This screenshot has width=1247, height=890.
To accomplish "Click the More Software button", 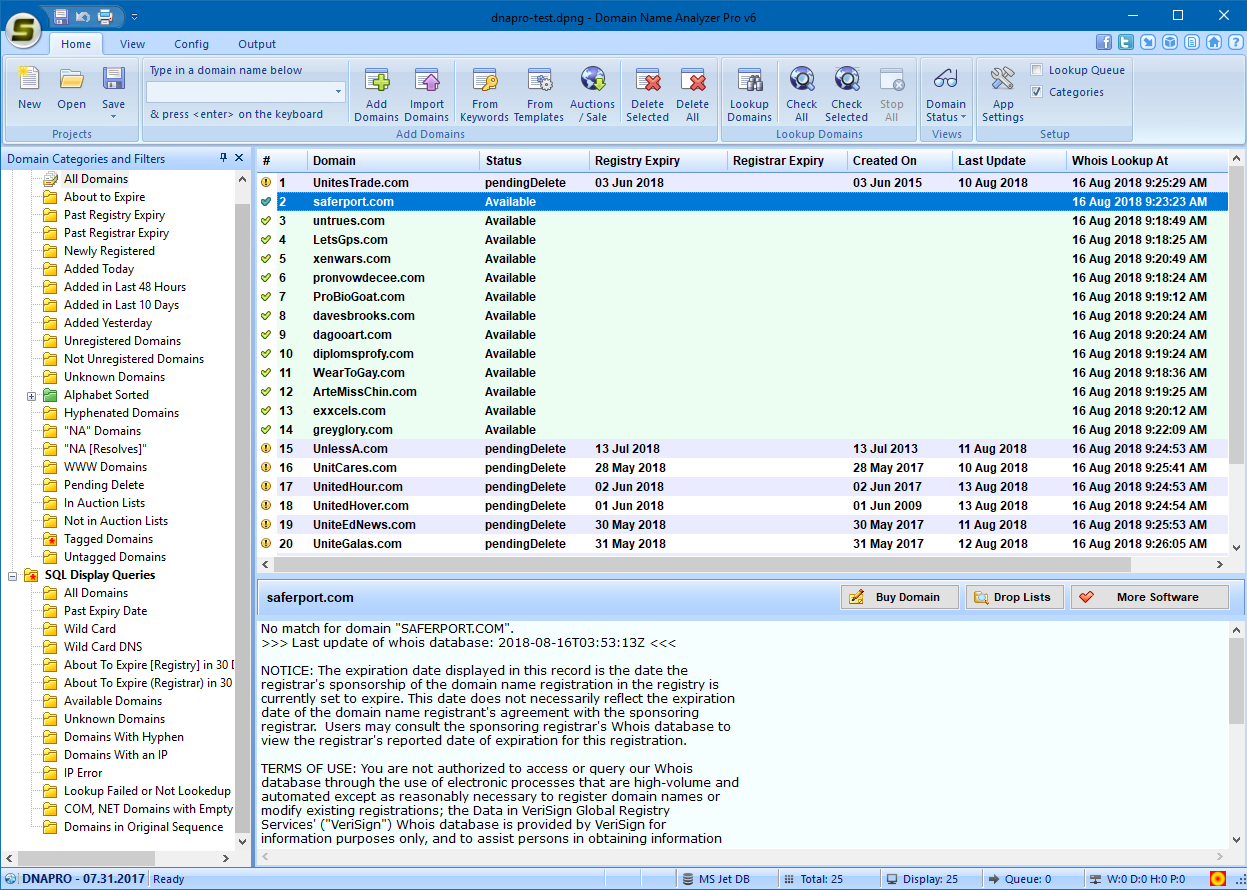I will (x=1150, y=597).
